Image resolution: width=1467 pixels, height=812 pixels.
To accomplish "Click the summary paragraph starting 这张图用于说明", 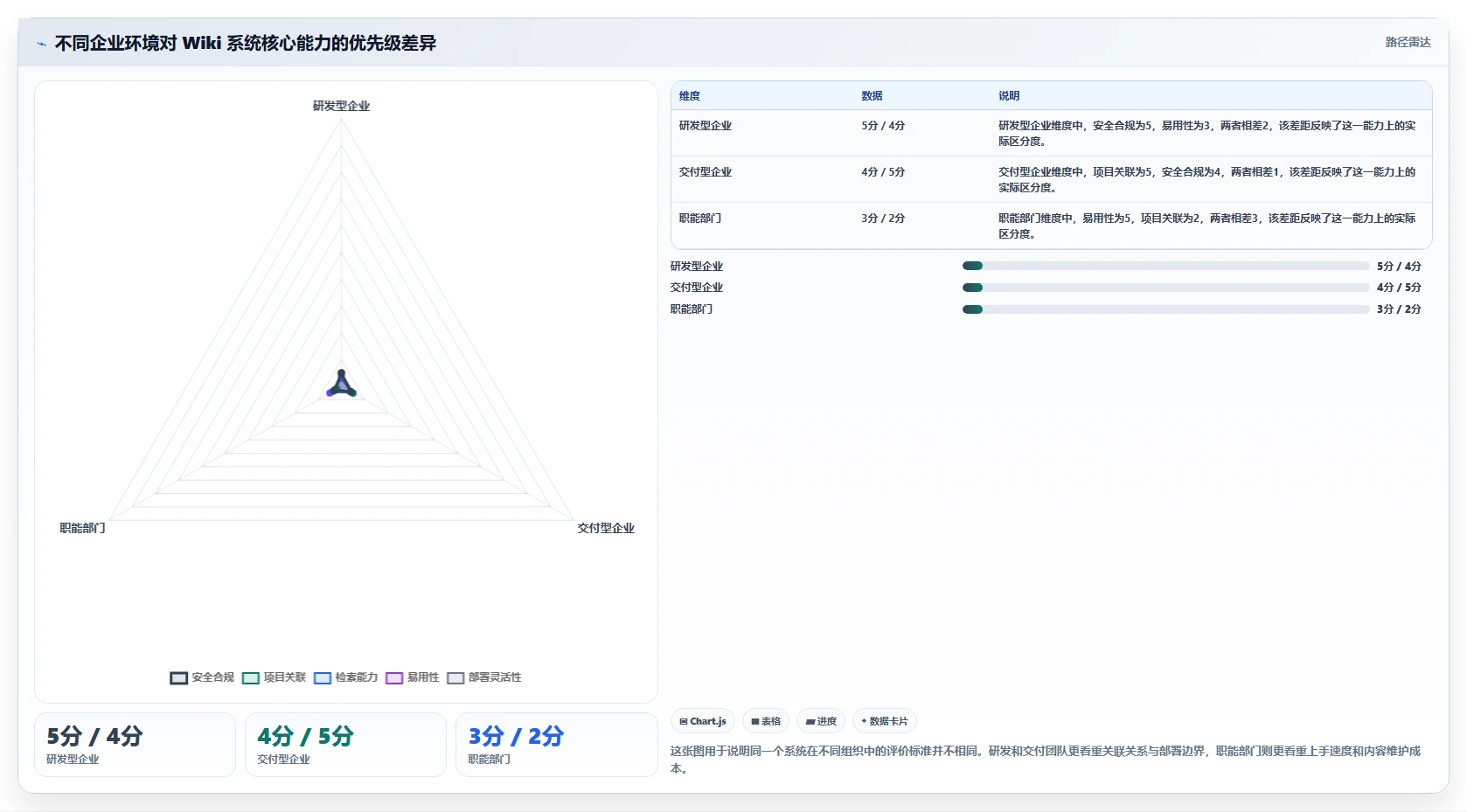I will tap(1046, 760).
